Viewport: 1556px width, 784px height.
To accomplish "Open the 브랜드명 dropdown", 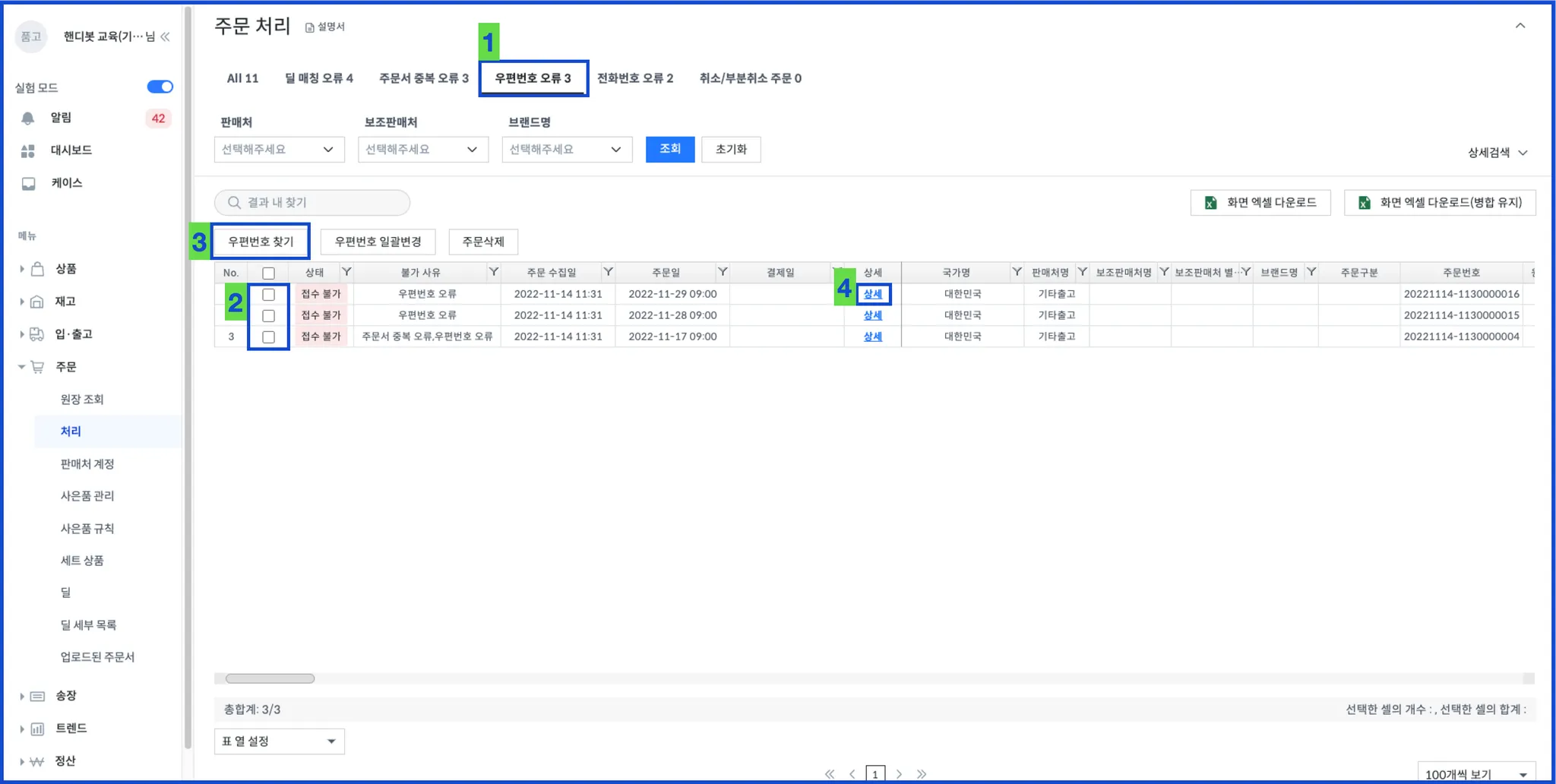I will 567,150.
